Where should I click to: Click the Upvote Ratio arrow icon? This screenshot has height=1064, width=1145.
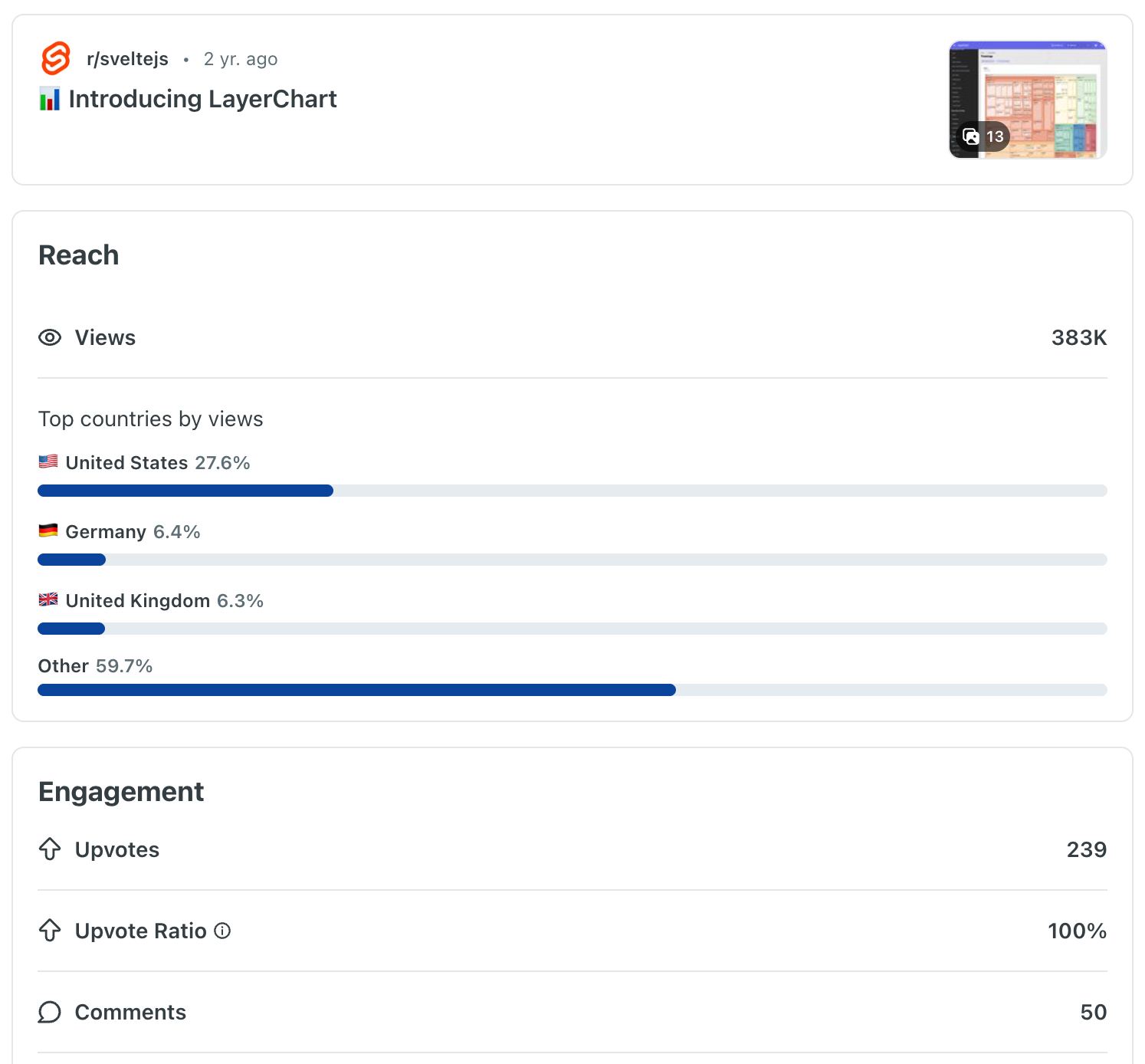click(x=50, y=930)
